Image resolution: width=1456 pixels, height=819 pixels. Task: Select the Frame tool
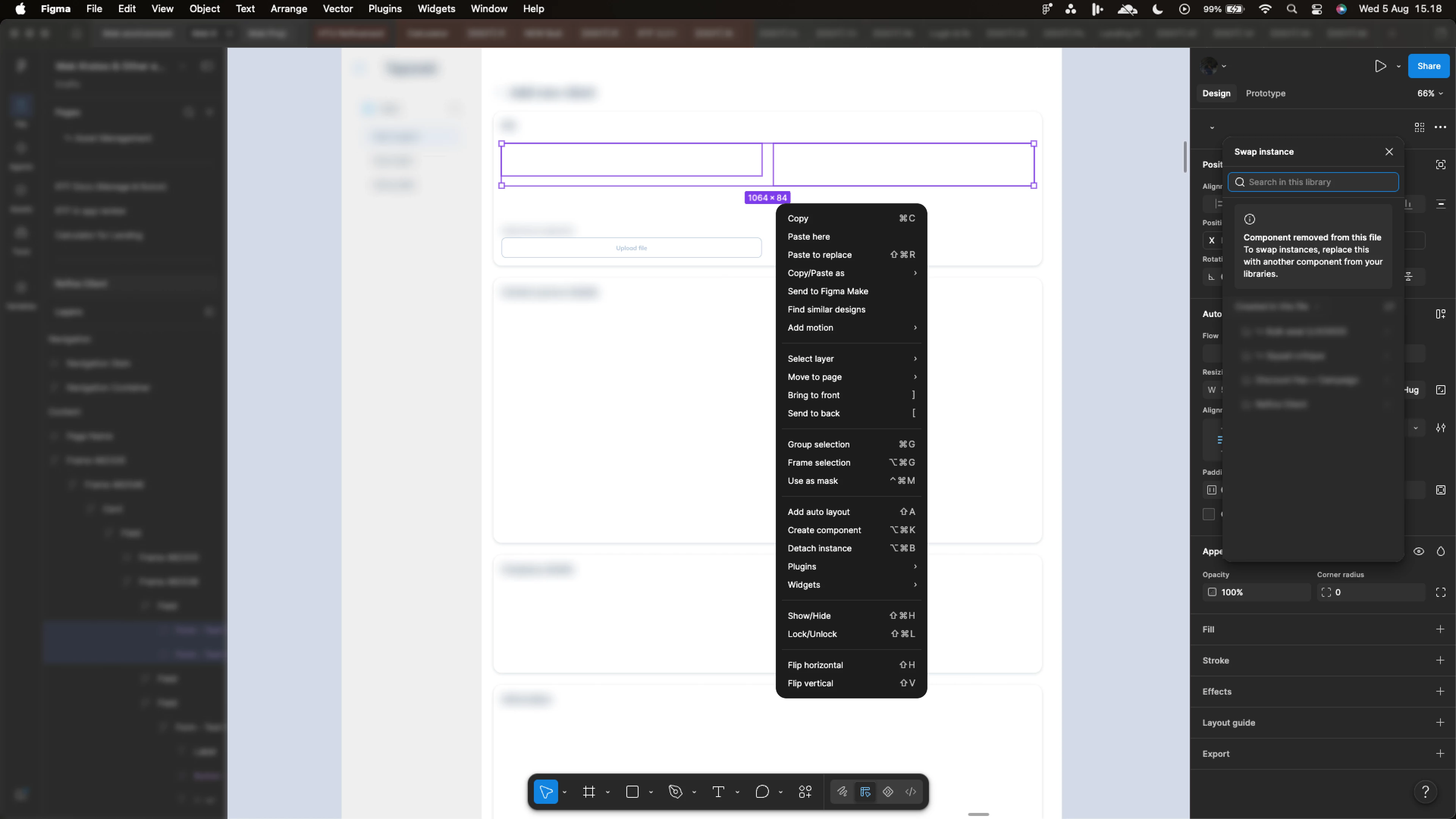[x=589, y=791]
